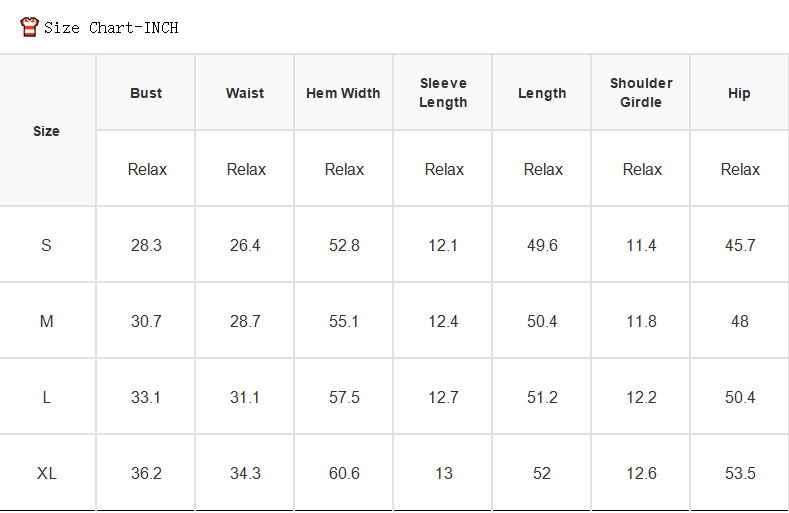Select the L length value 51.2
This screenshot has height=513, width=789.
(542, 397)
